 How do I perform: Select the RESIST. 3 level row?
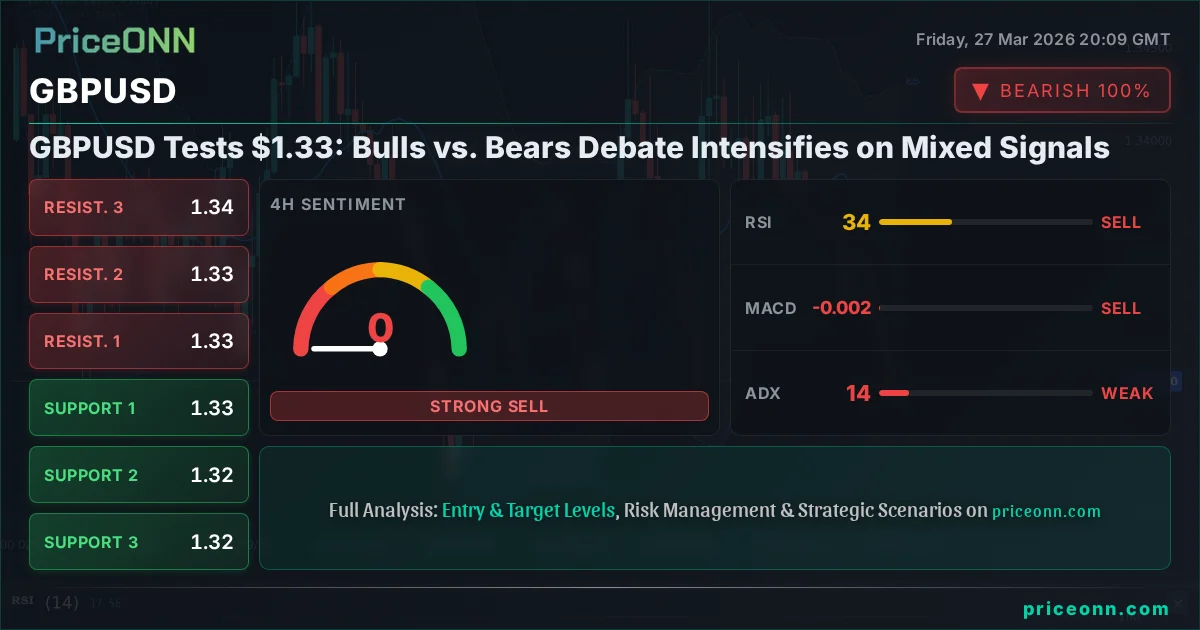pos(139,208)
